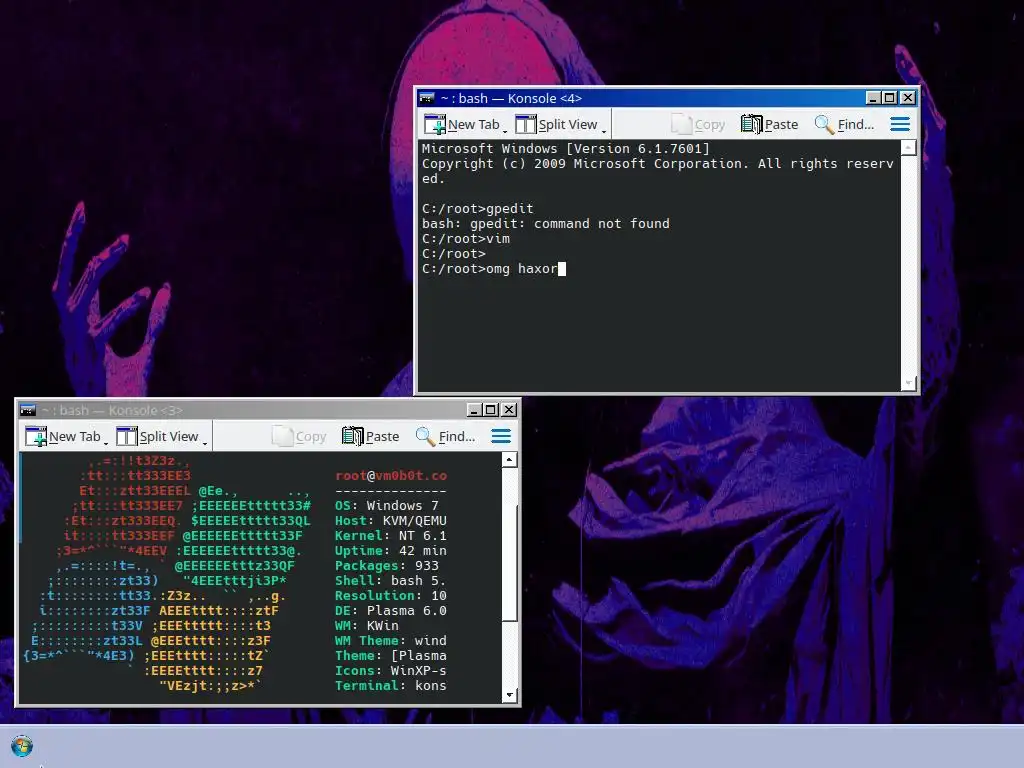Click "Packages: 933" line

(x=387, y=566)
